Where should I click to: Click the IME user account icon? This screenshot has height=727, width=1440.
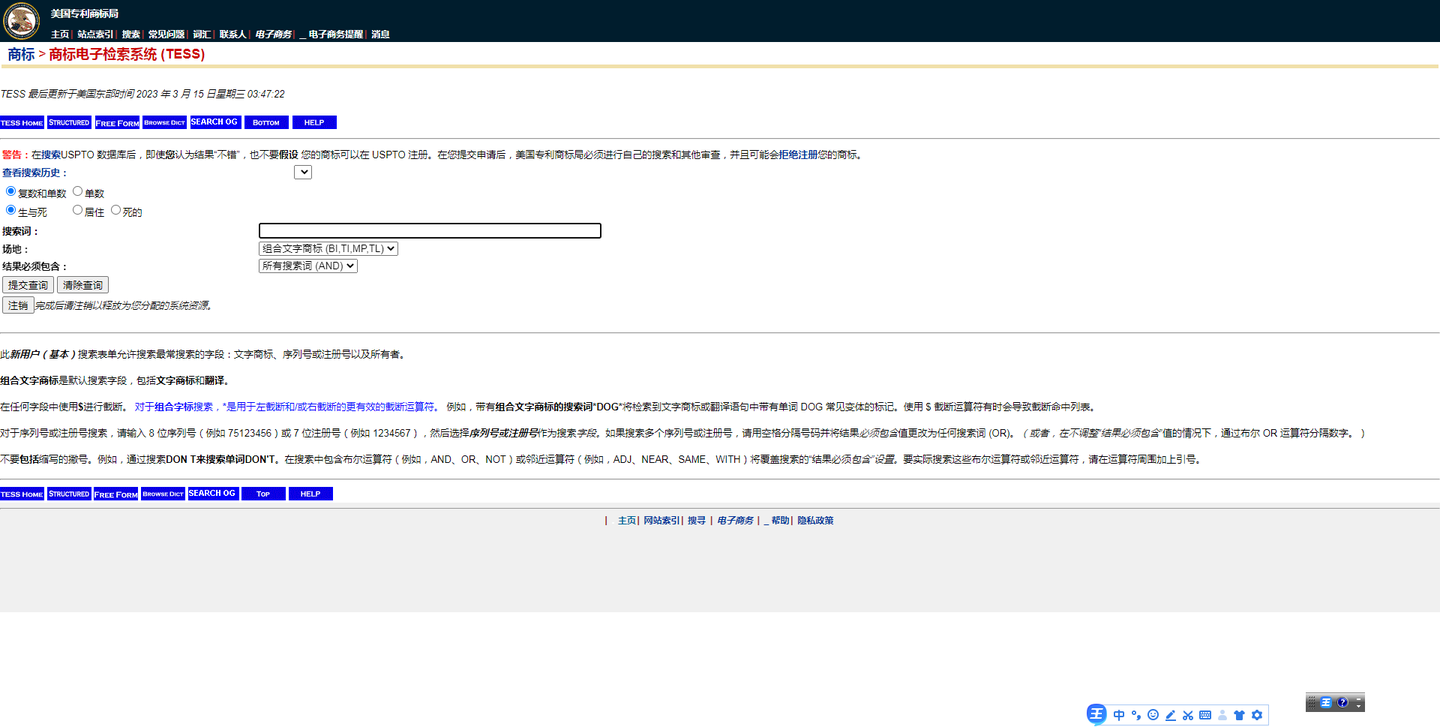coord(1222,715)
